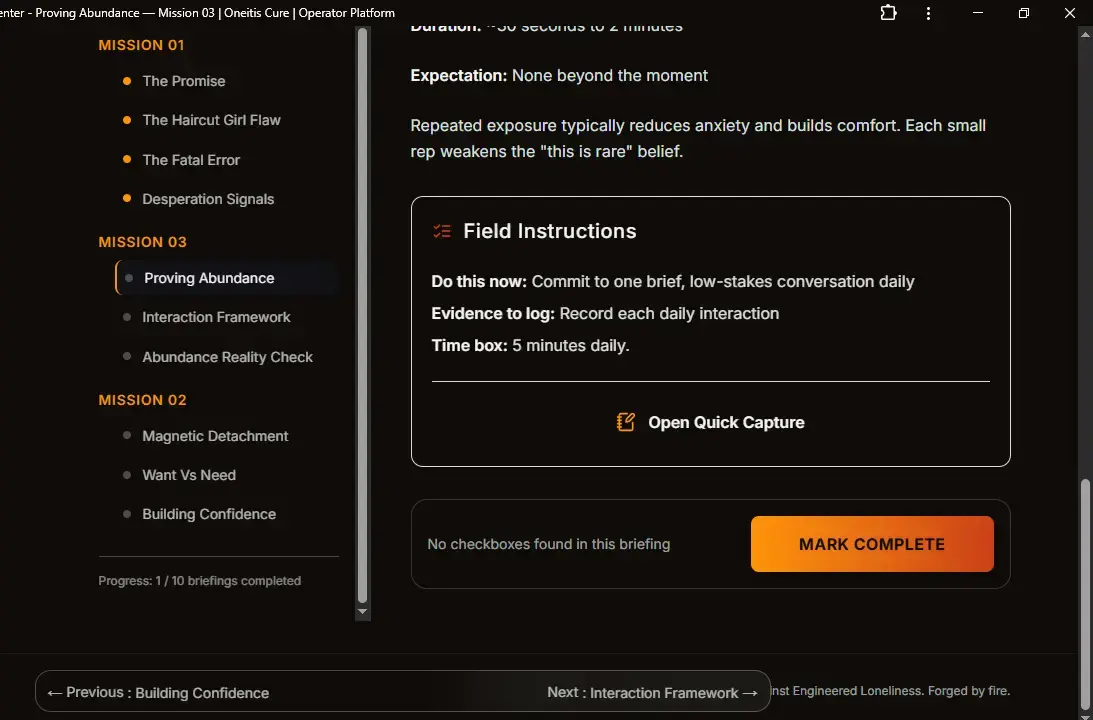The width and height of the screenshot is (1093, 720).
Task: Click the bullet beside The Promise
Action: pyautogui.click(x=127, y=81)
